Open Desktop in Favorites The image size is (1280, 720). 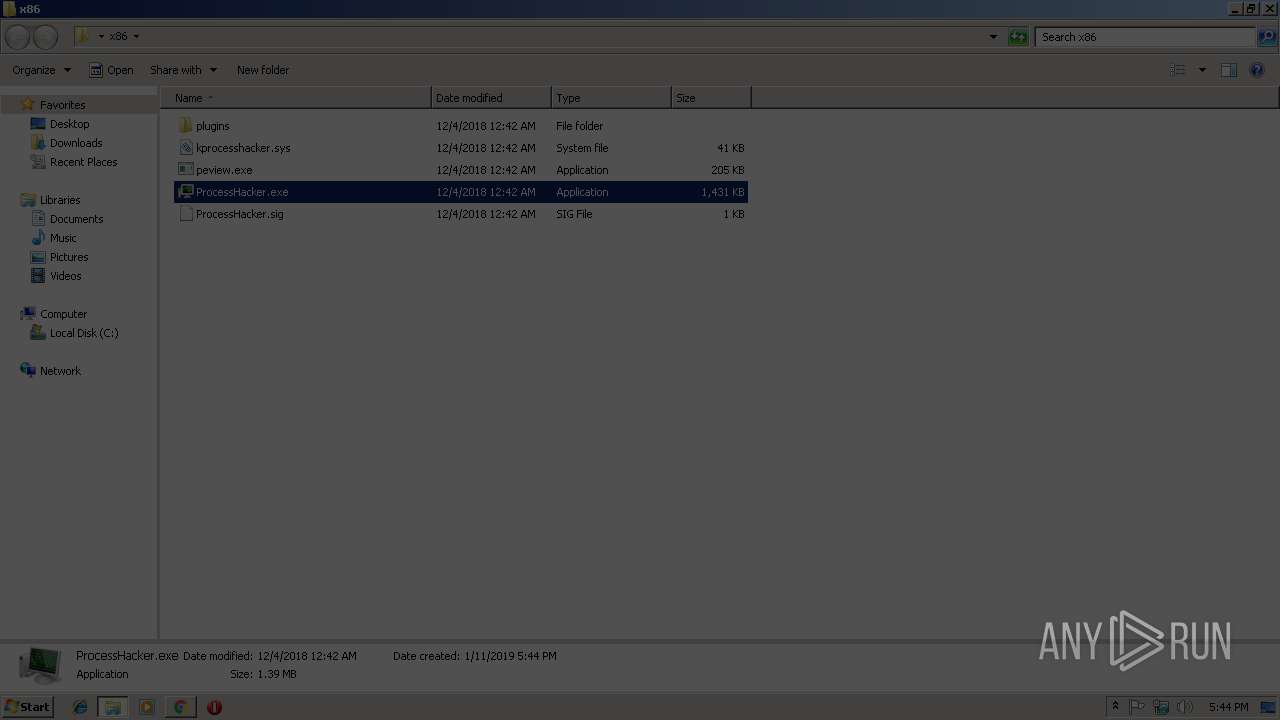[69, 124]
